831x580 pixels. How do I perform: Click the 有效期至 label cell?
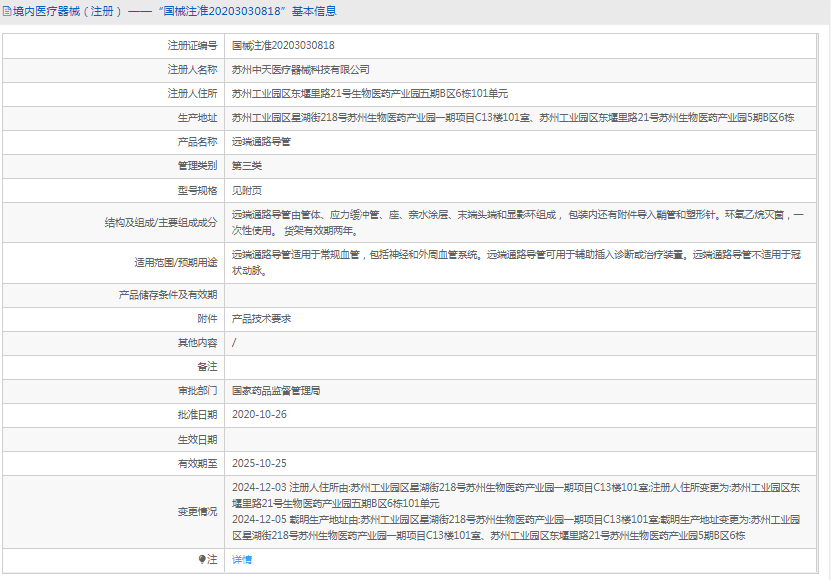point(113,463)
